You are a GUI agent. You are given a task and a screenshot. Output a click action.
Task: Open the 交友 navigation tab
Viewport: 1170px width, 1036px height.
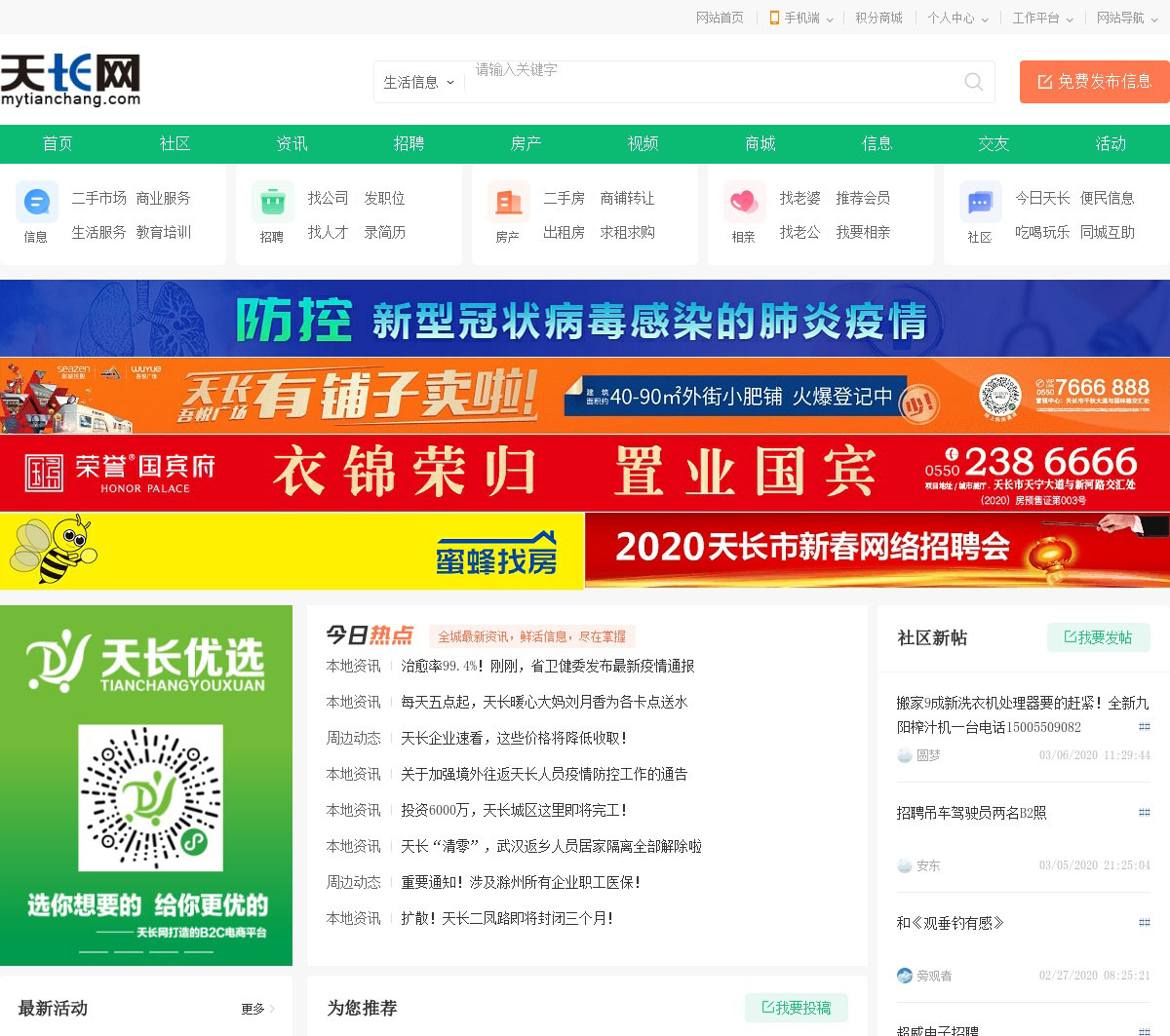tap(994, 143)
